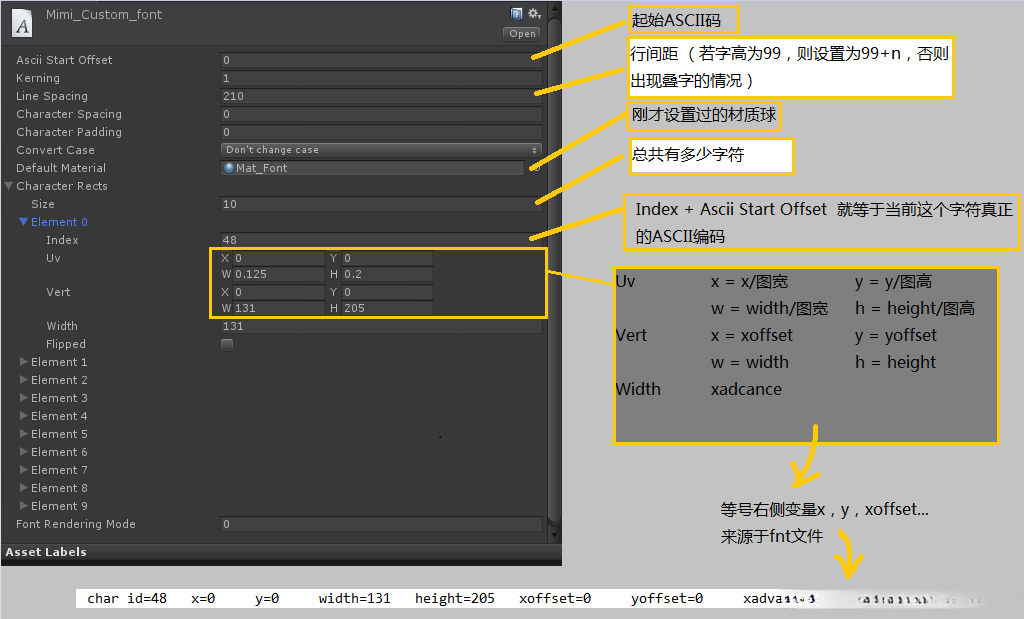Edit the Vert H field showing 205
The image size is (1024, 619).
pyautogui.click(x=387, y=308)
